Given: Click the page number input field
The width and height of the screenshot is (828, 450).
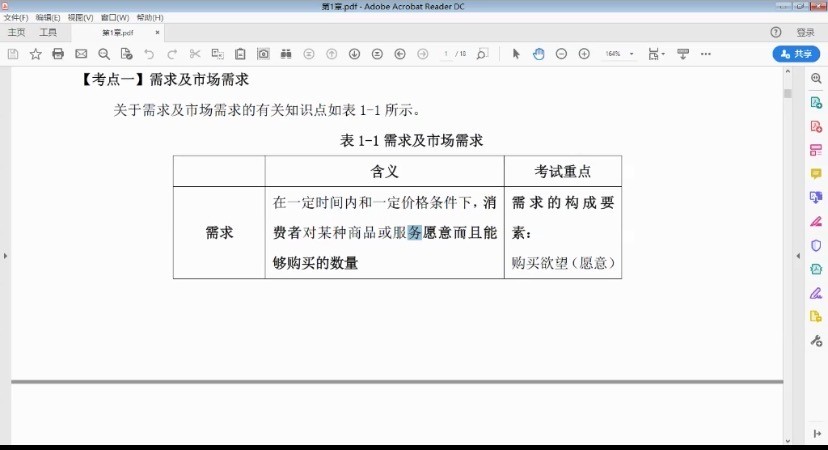Looking at the screenshot, I should 447,54.
